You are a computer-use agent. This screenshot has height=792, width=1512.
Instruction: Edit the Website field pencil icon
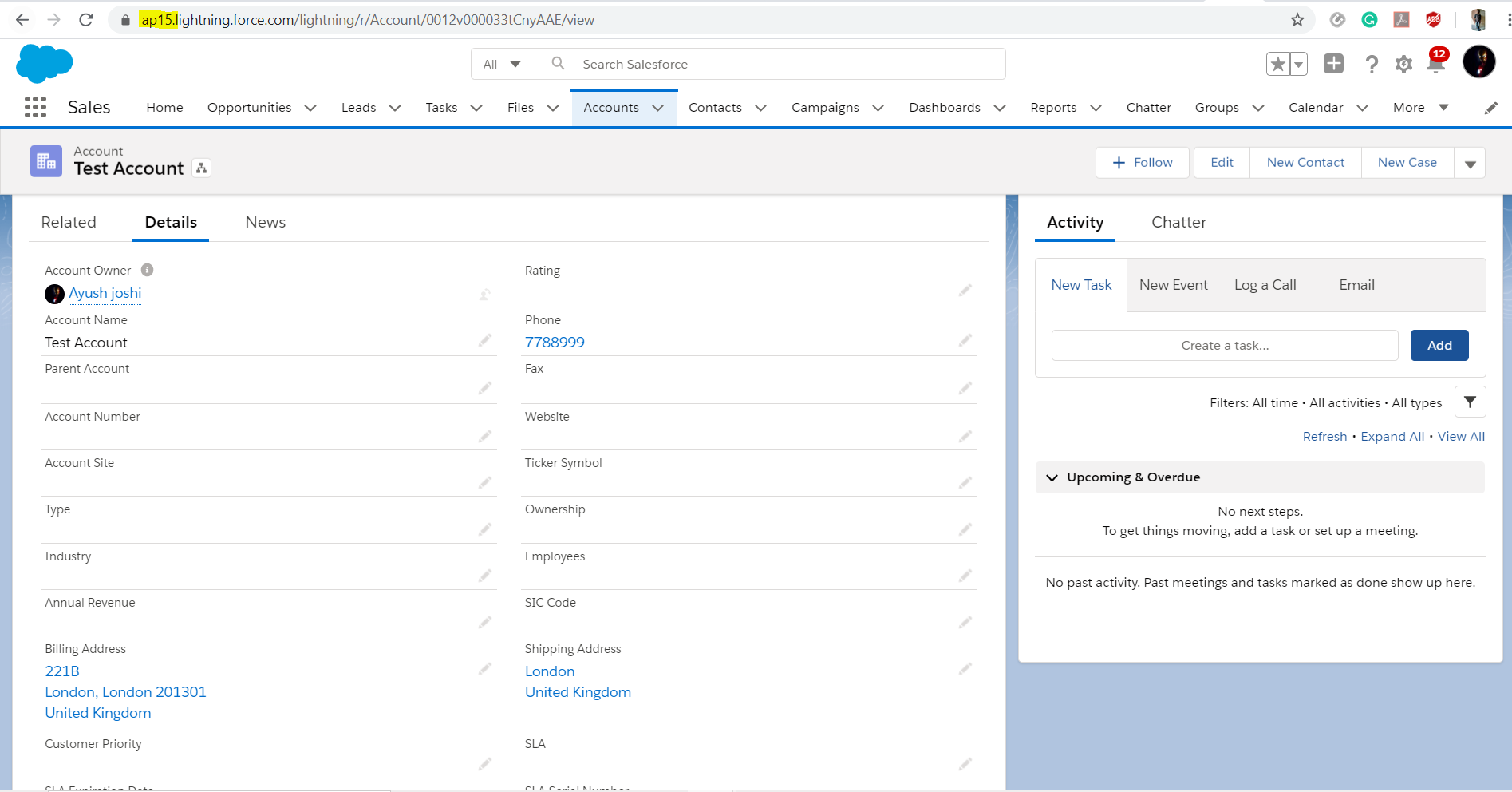pyautogui.click(x=965, y=436)
